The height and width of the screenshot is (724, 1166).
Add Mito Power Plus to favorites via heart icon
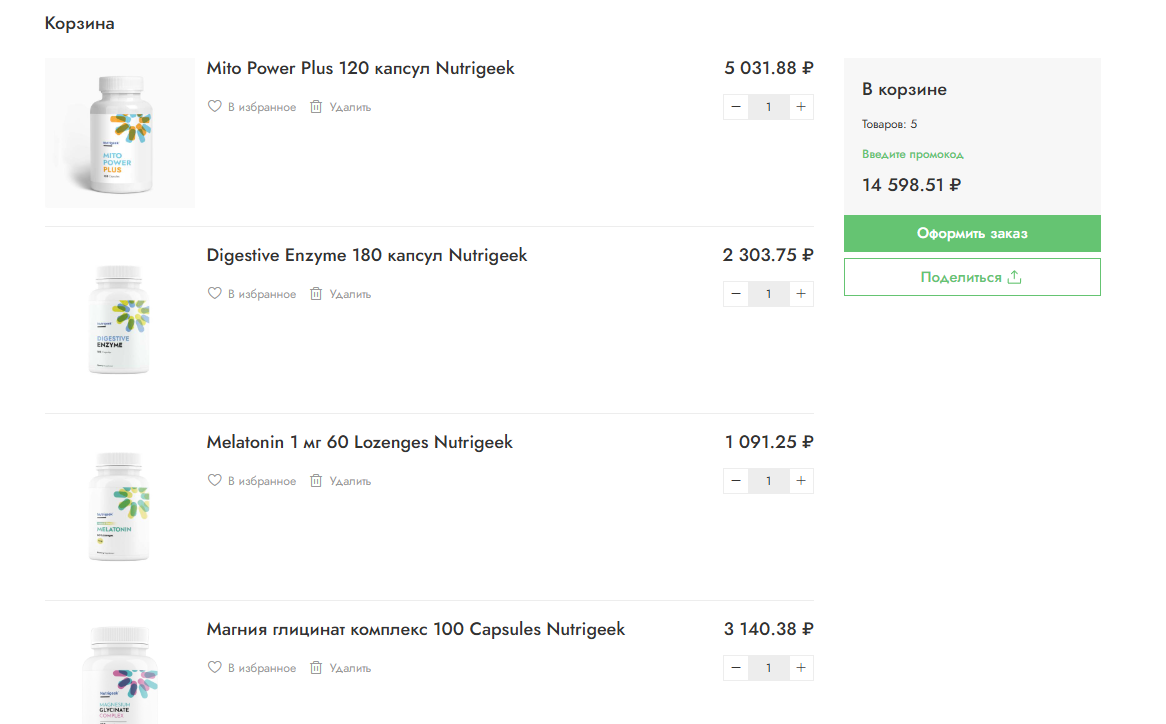(214, 106)
